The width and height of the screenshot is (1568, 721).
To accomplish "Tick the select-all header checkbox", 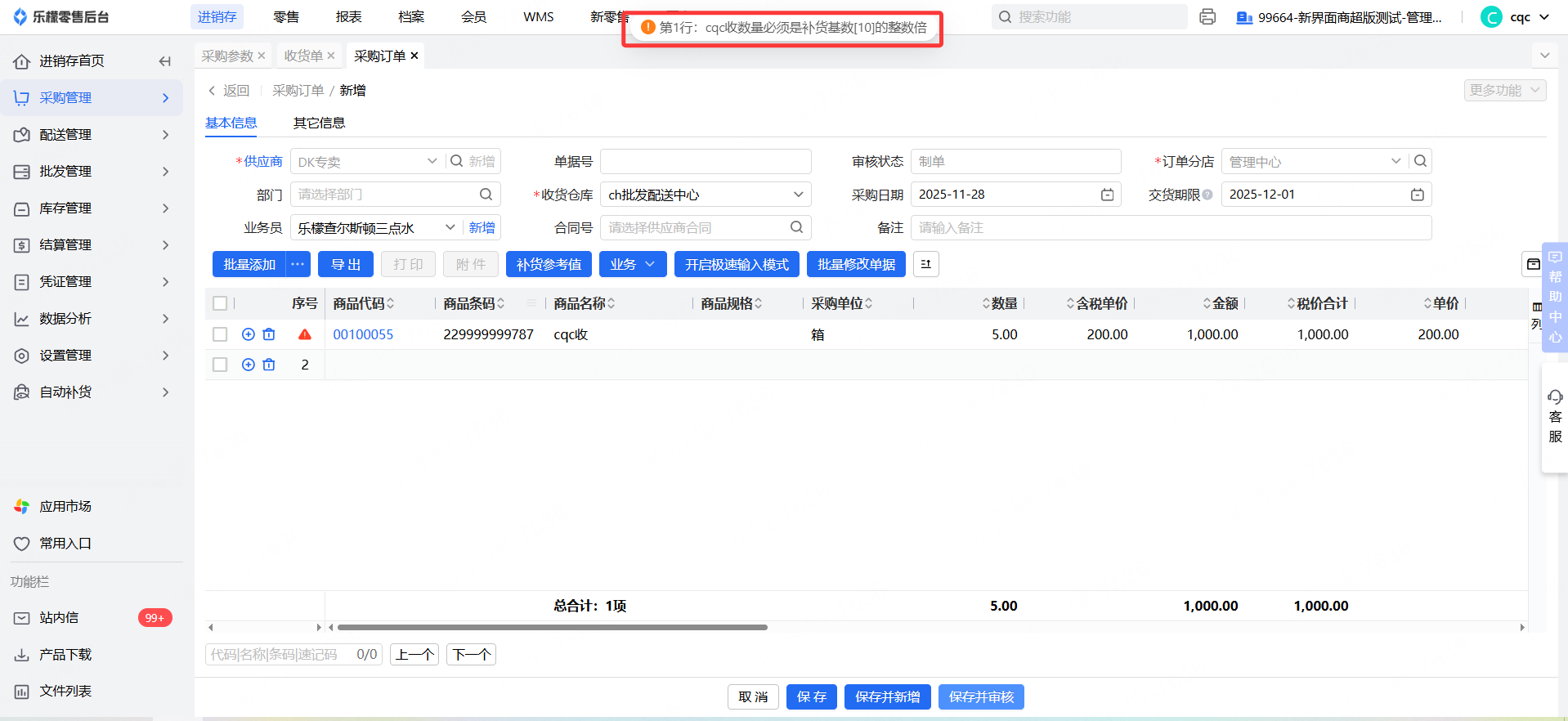I will 220,303.
